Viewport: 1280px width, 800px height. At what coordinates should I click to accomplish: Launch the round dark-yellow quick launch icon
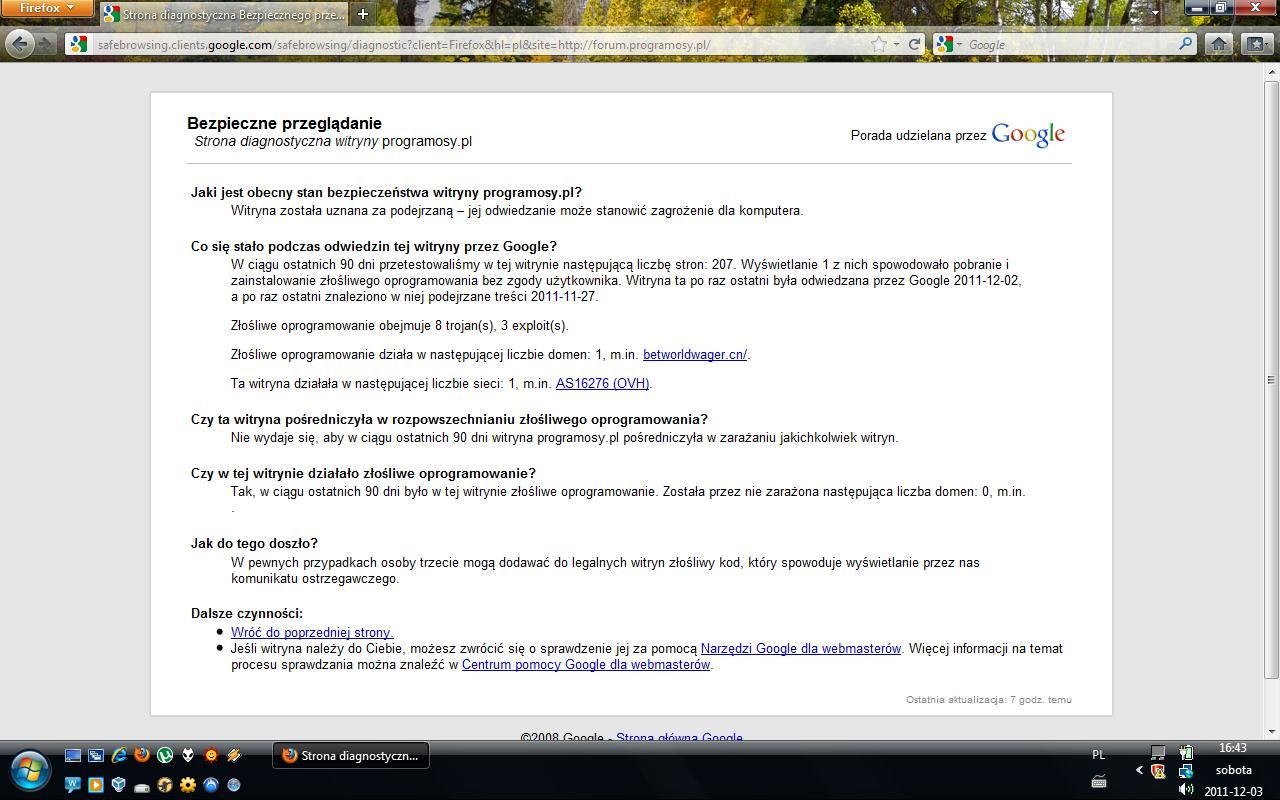pos(165,785)
